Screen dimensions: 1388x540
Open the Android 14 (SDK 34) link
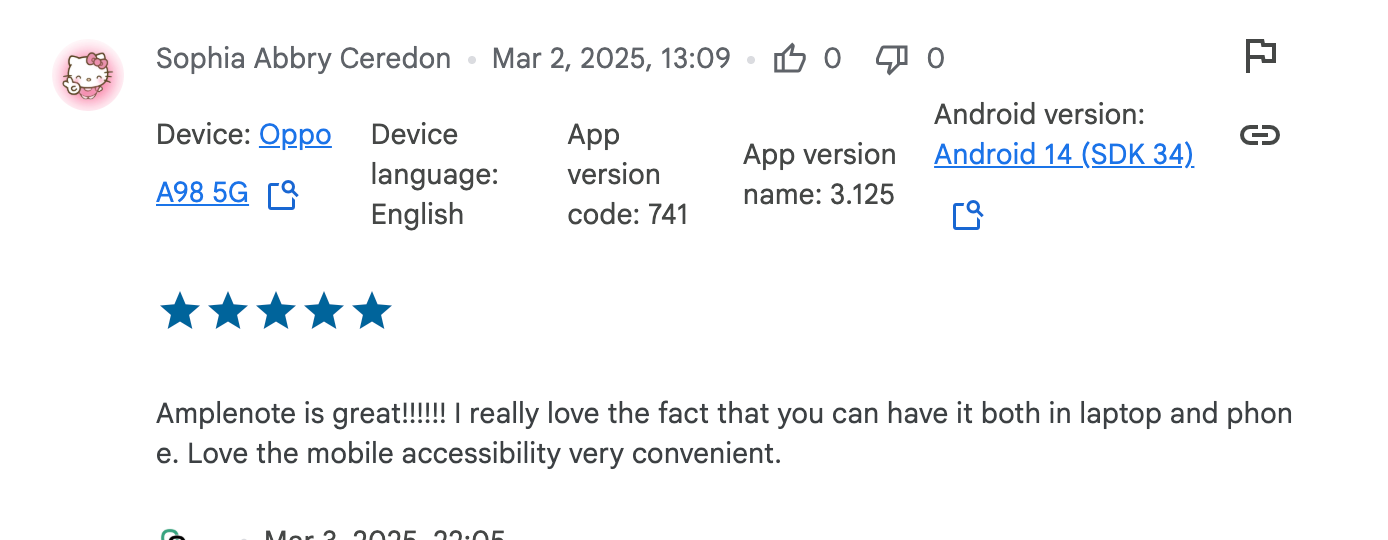point(1064,155)
